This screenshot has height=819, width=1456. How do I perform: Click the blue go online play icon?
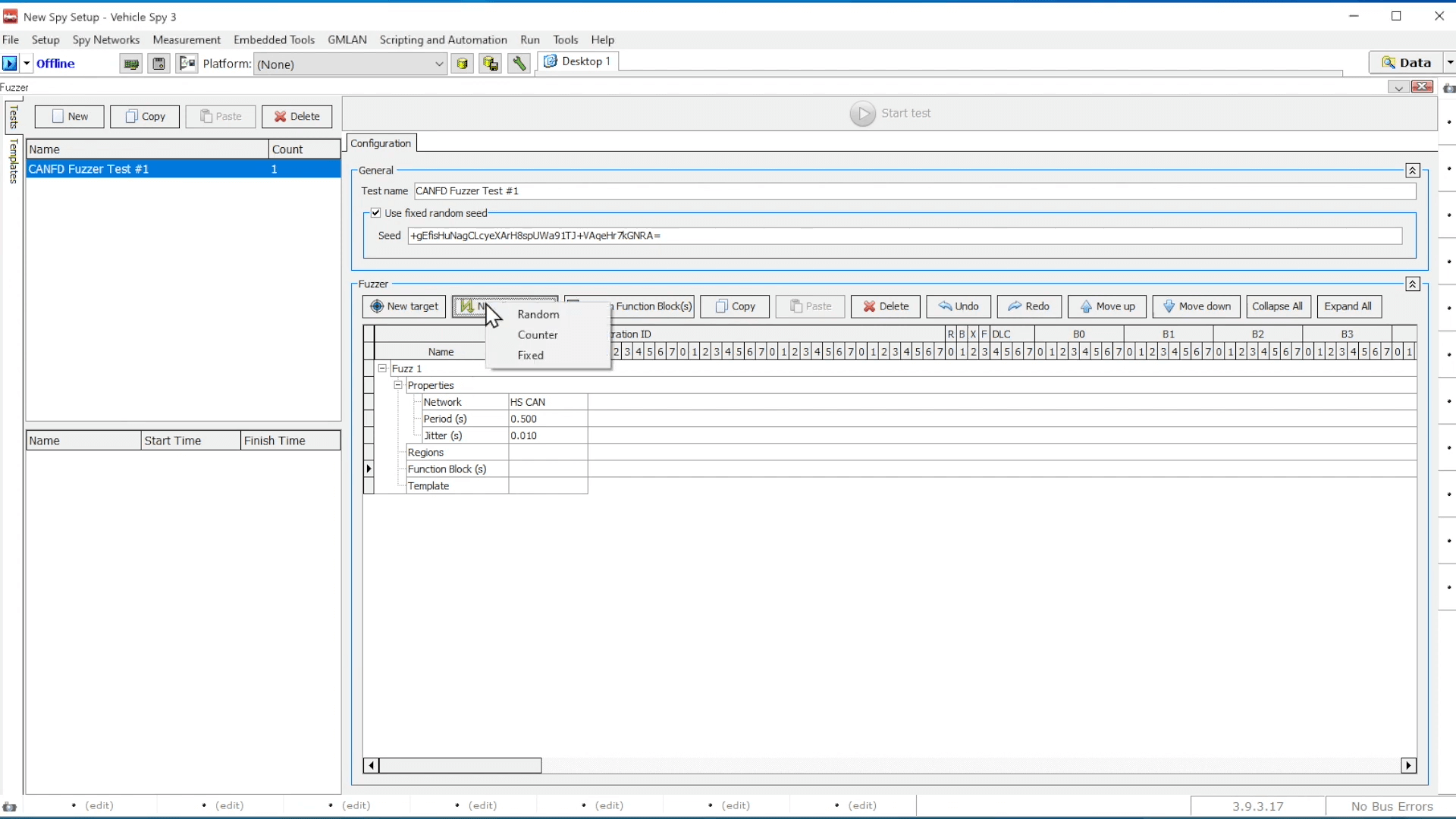pos(10,64)
